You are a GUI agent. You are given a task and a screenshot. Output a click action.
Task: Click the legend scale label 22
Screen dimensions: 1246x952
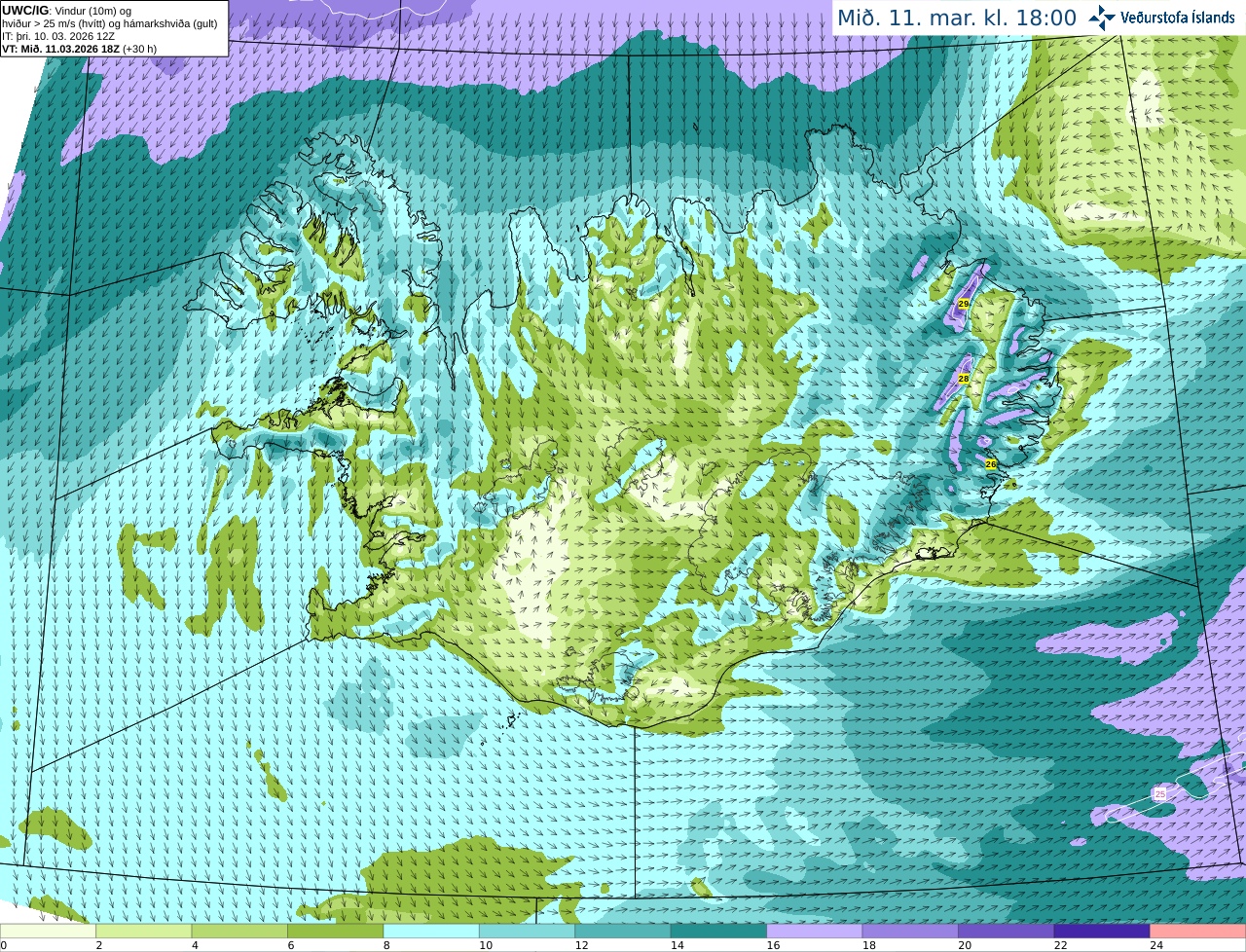1061,945
